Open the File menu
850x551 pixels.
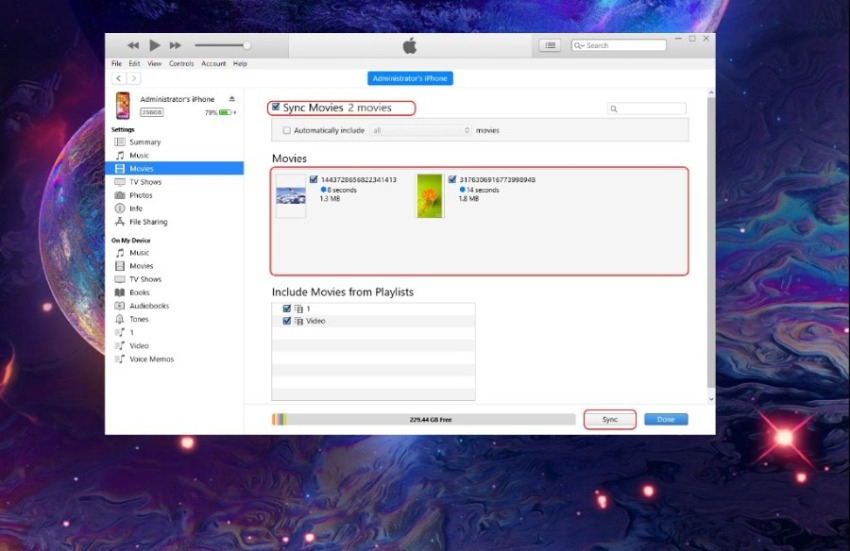[x=117, y=63]
